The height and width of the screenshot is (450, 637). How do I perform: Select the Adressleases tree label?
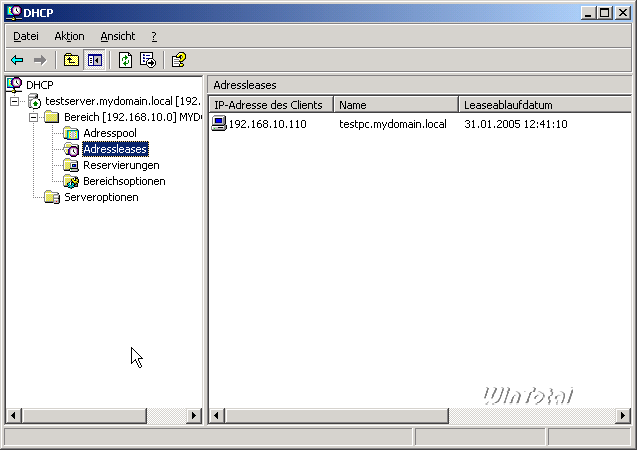pos(115,149)
